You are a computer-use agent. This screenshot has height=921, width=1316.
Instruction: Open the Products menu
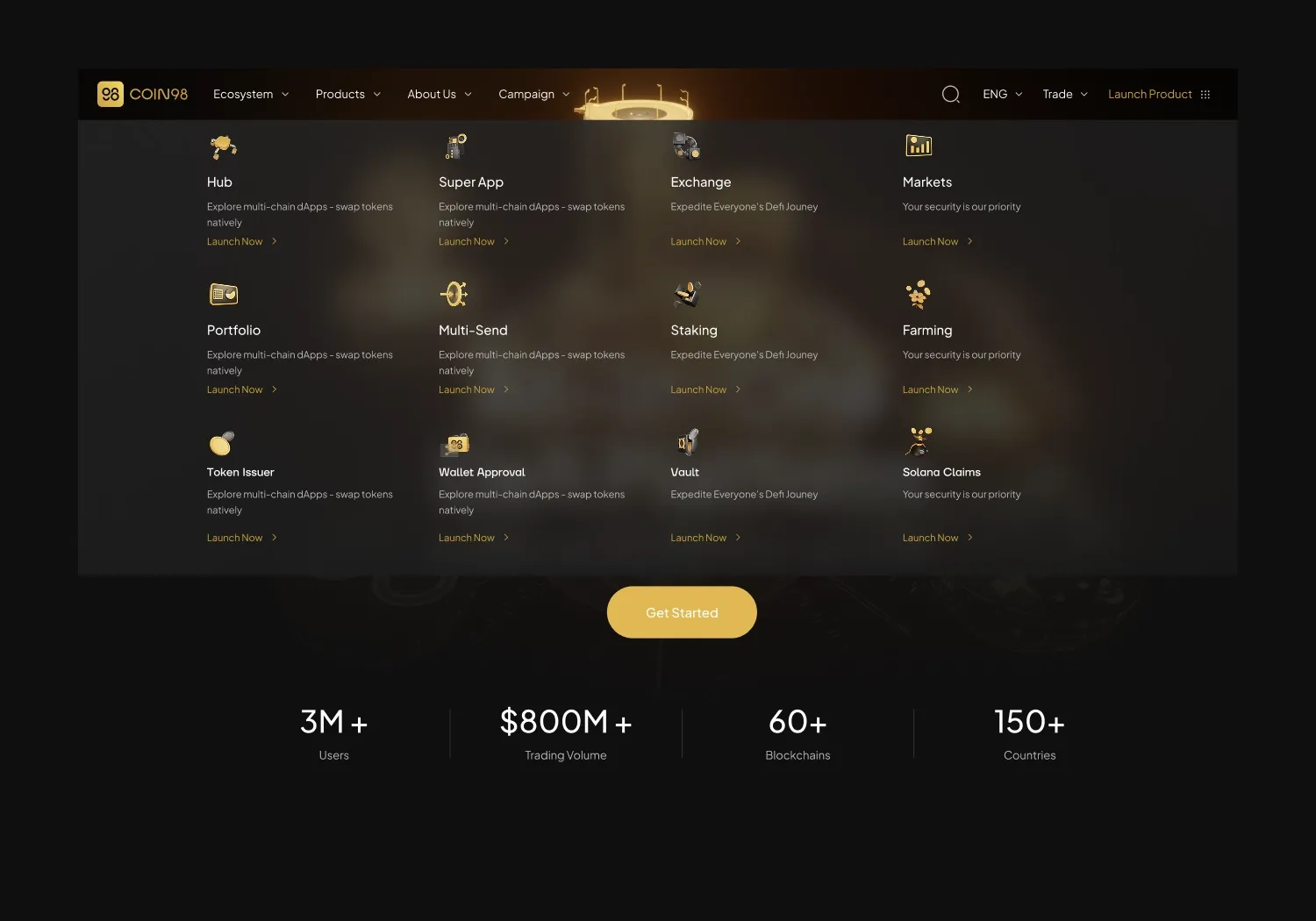point(348,94)
